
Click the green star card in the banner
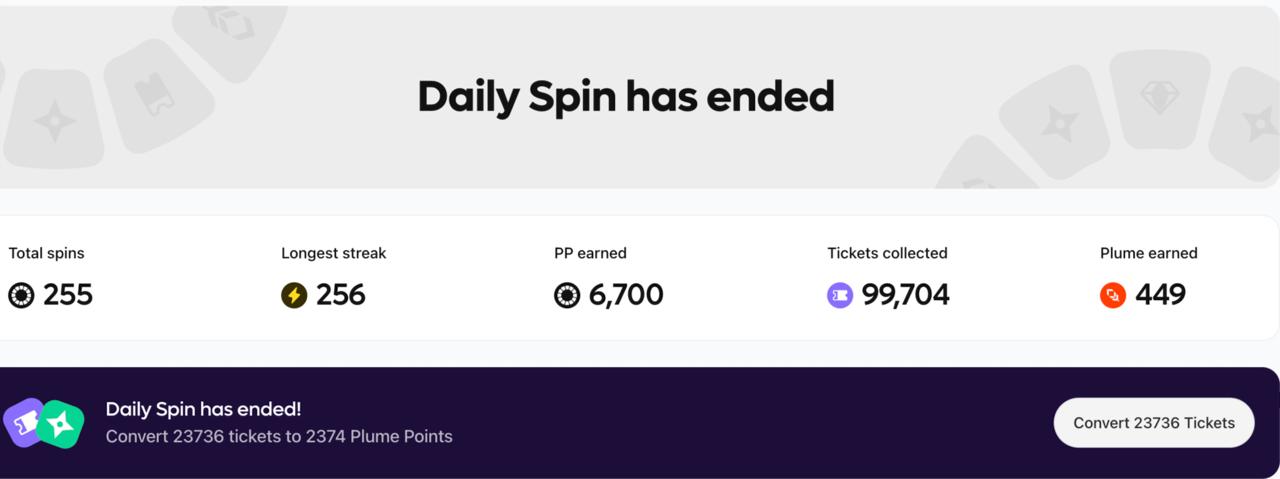(61, 425)
